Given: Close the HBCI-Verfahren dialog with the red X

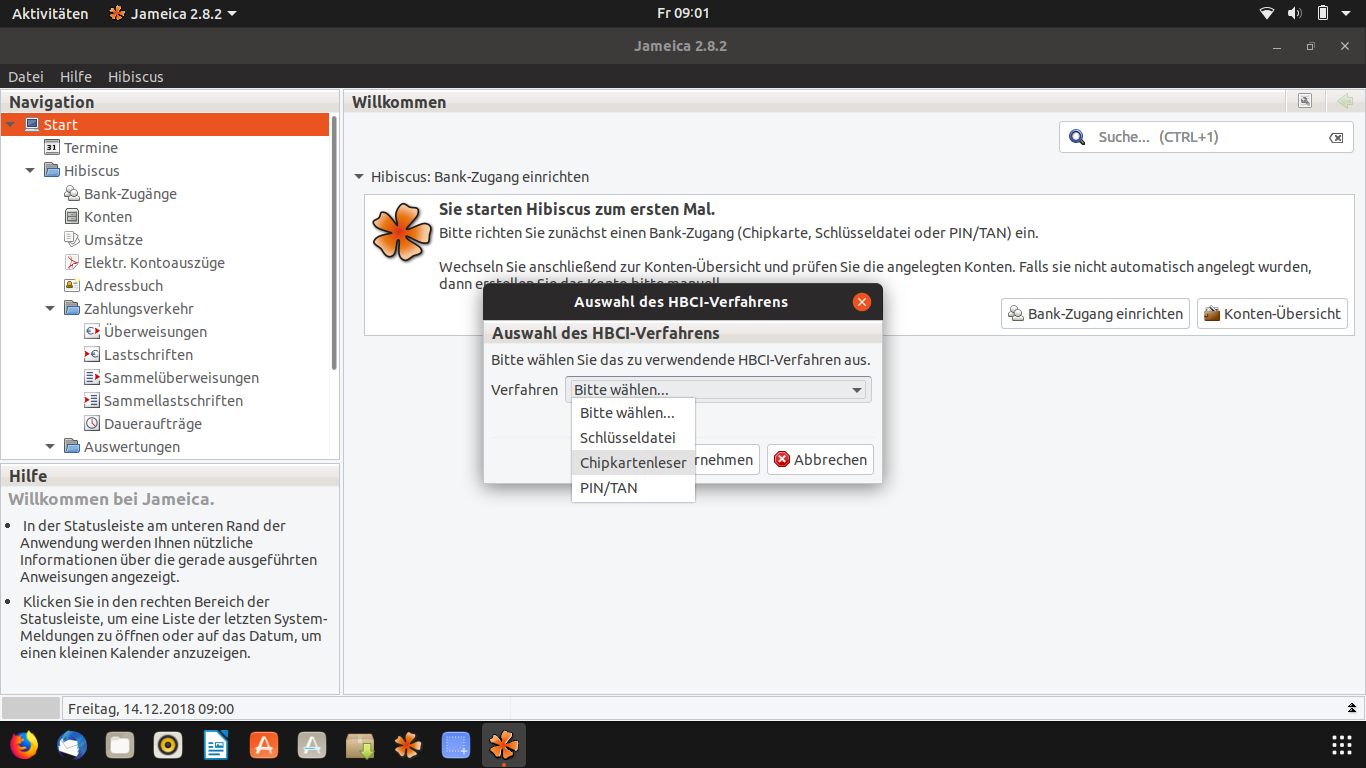Looking at the screenshot, I should 861,301.
